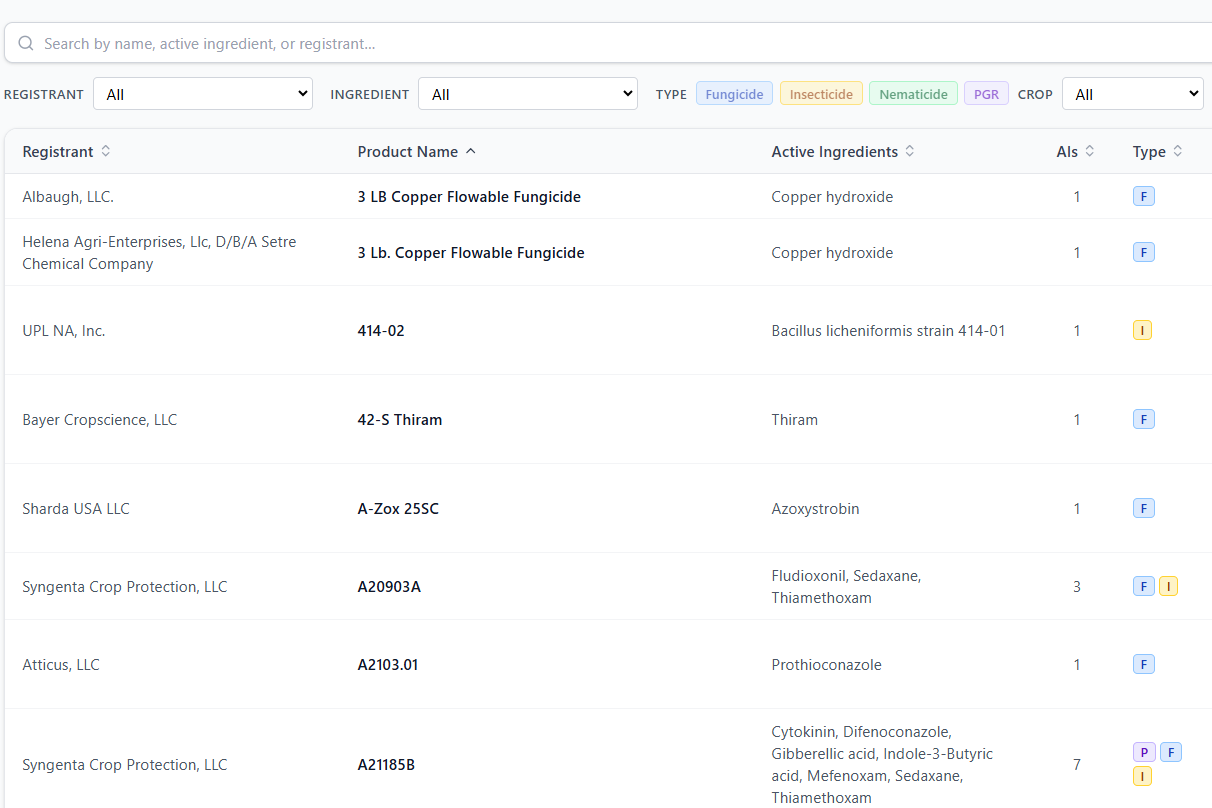The width and height of the screenshot is (1212, 808).
Task: Click I badge in A21185B row
Action: pyautogui.click(x=1142, y=776)
